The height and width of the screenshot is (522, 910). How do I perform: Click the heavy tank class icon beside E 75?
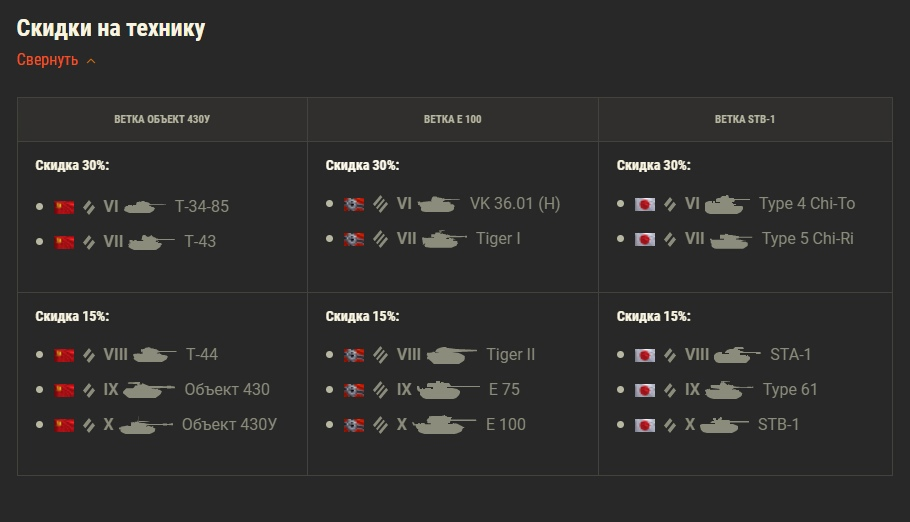click(x=380, y=390)
